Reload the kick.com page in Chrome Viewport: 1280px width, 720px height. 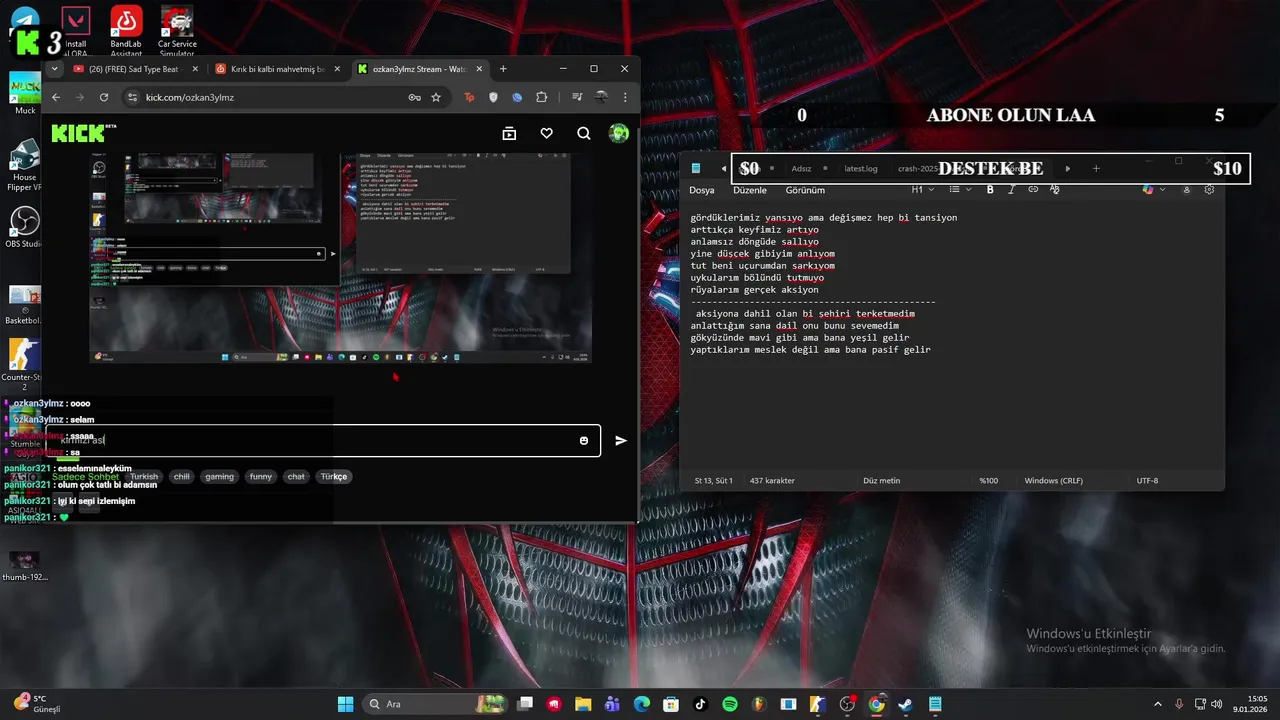click(104, 97)
